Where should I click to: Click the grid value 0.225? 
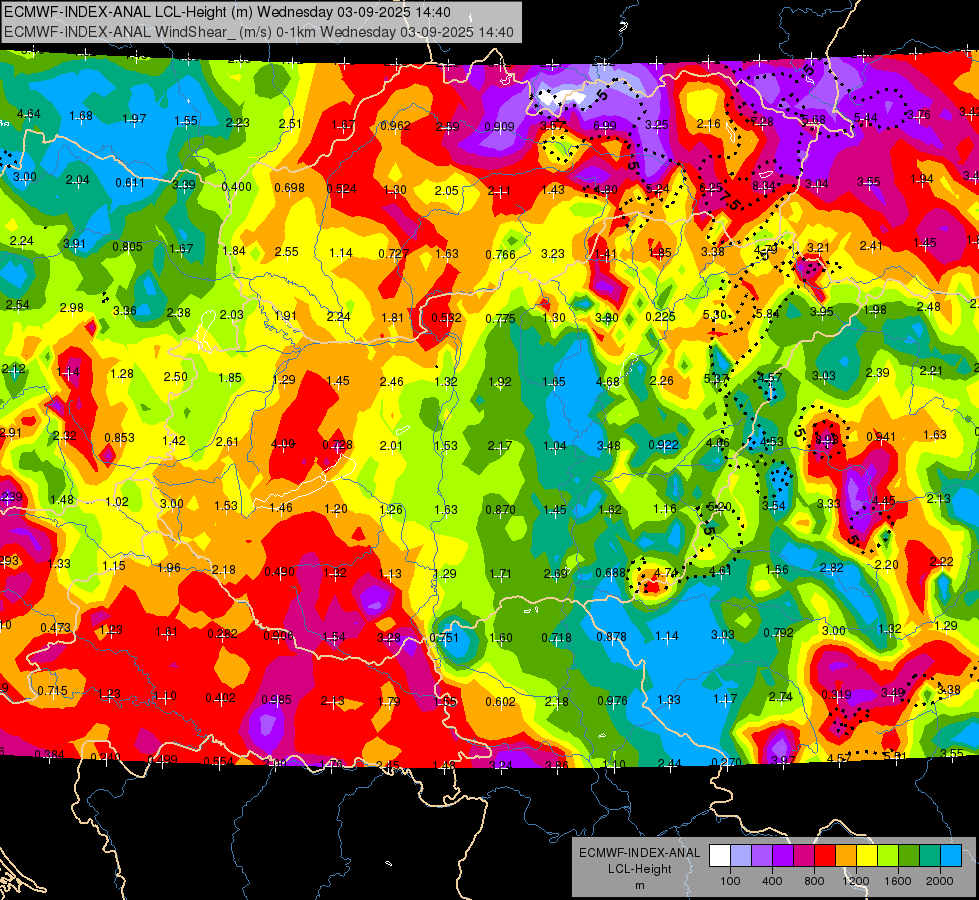661,317
